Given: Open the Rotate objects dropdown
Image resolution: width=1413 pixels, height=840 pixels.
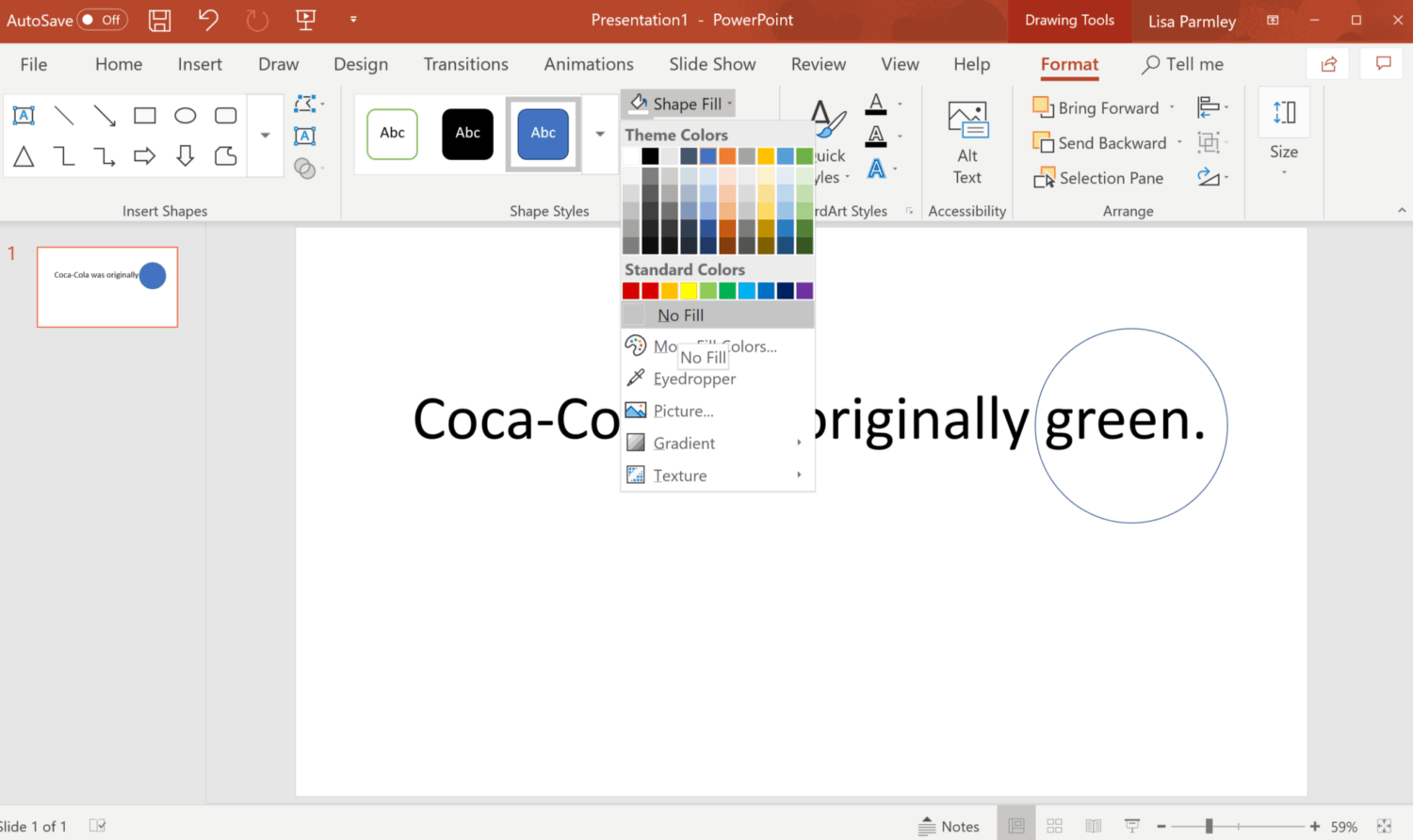Looking at the screenshot, I should 1213,177.
